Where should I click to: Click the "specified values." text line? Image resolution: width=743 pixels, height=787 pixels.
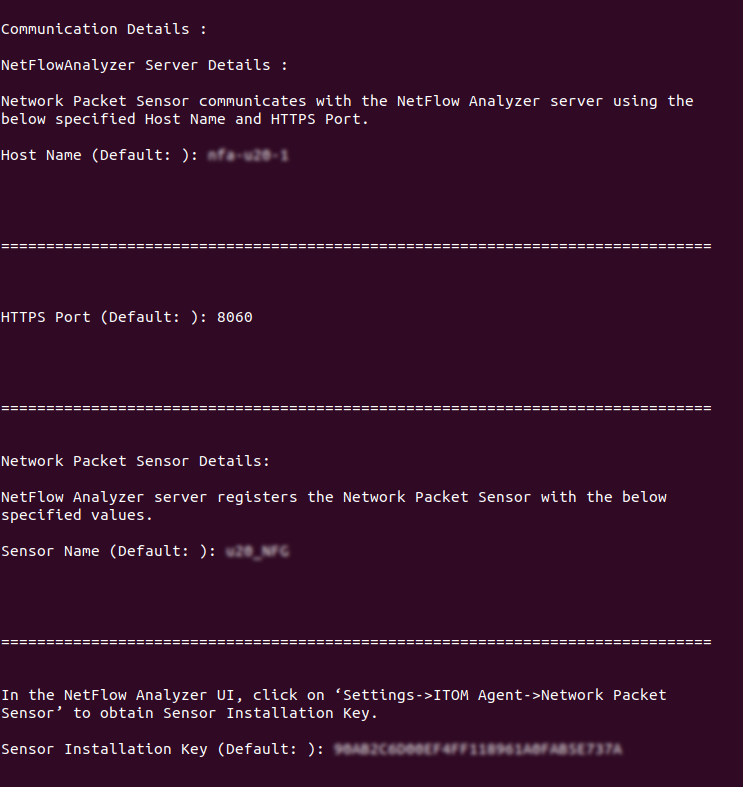[77, 515]
